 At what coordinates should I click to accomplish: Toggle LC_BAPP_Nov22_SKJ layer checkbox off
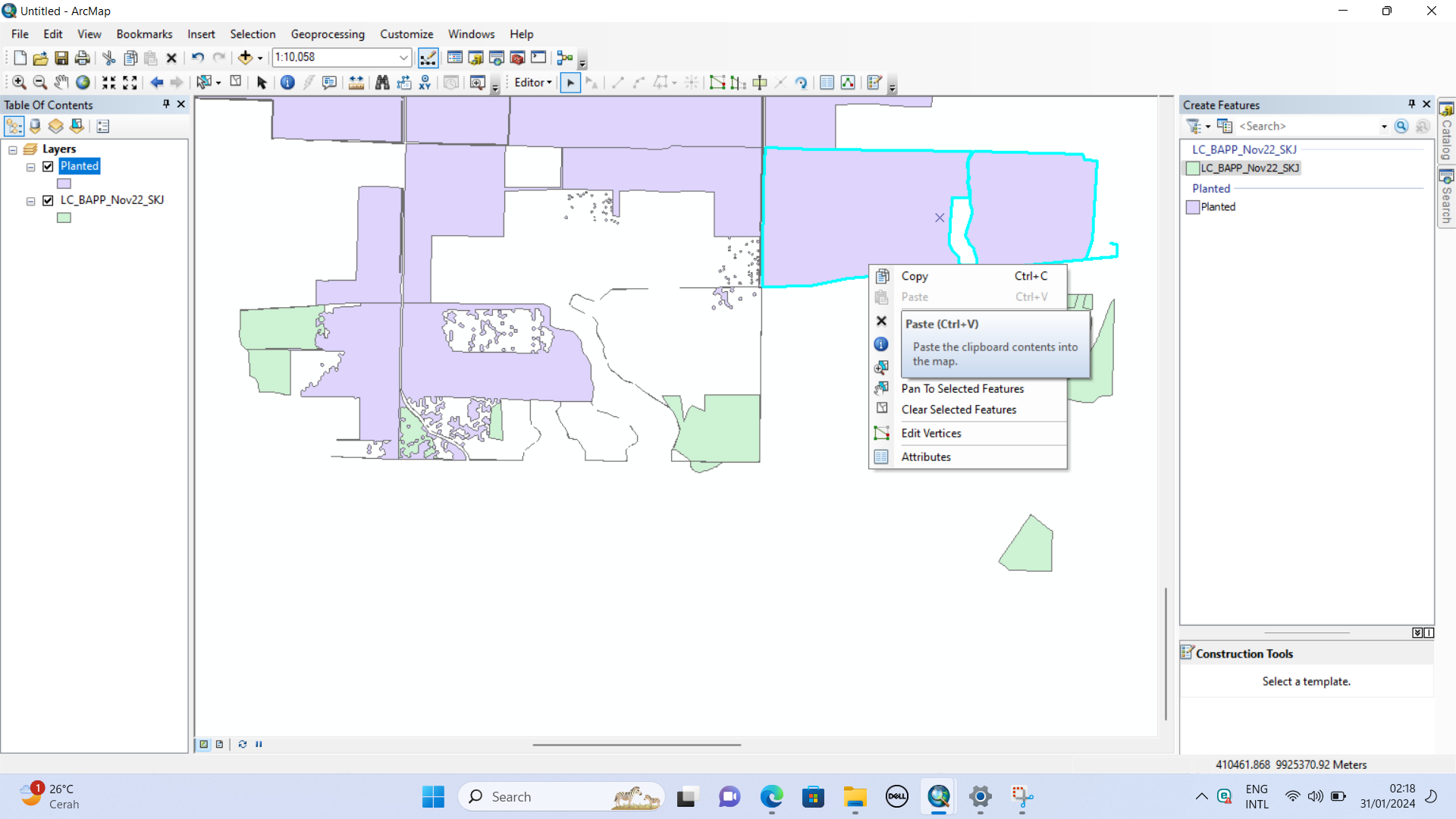tap(48, 200)
